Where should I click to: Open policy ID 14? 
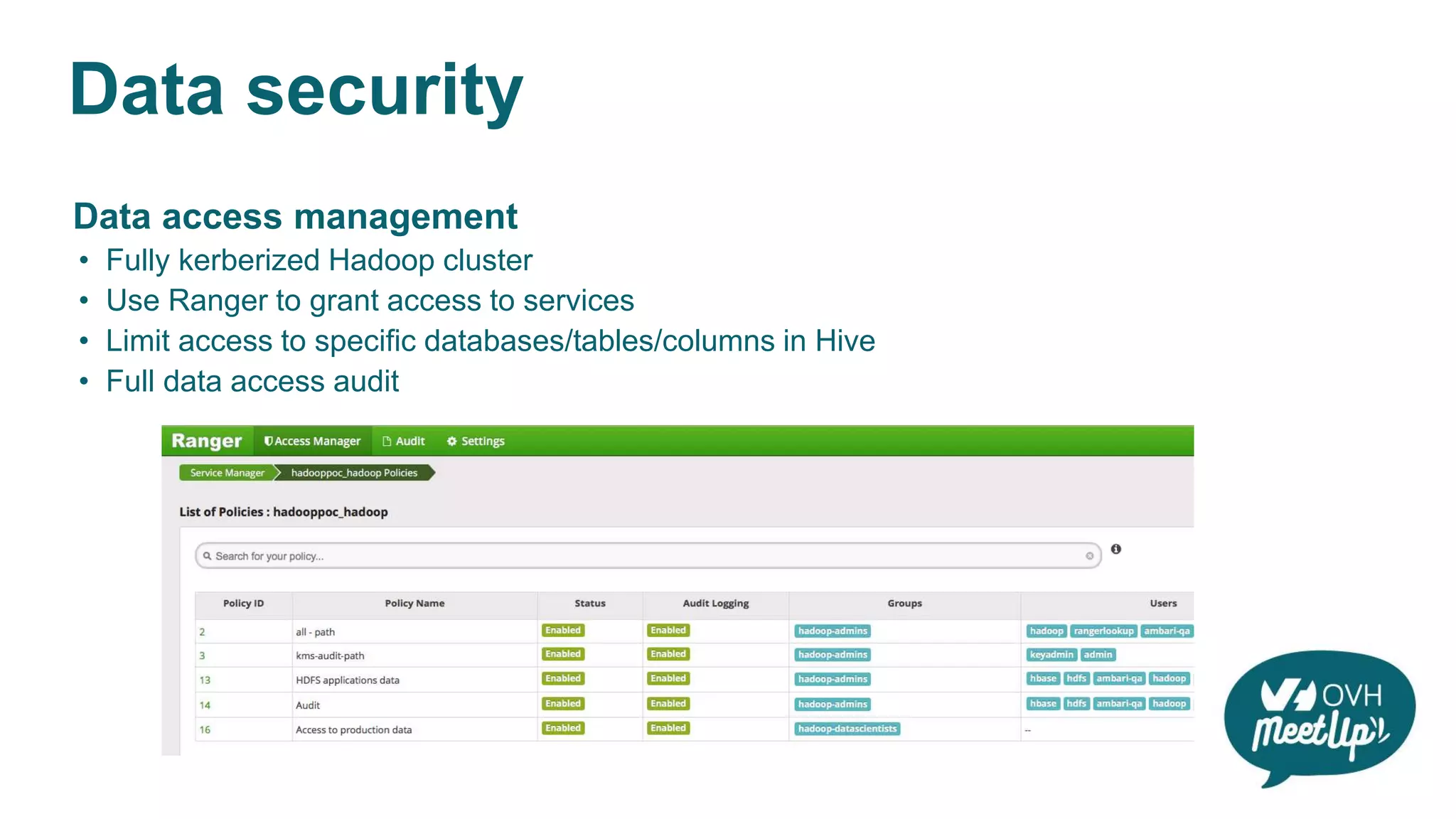(205, 705)
